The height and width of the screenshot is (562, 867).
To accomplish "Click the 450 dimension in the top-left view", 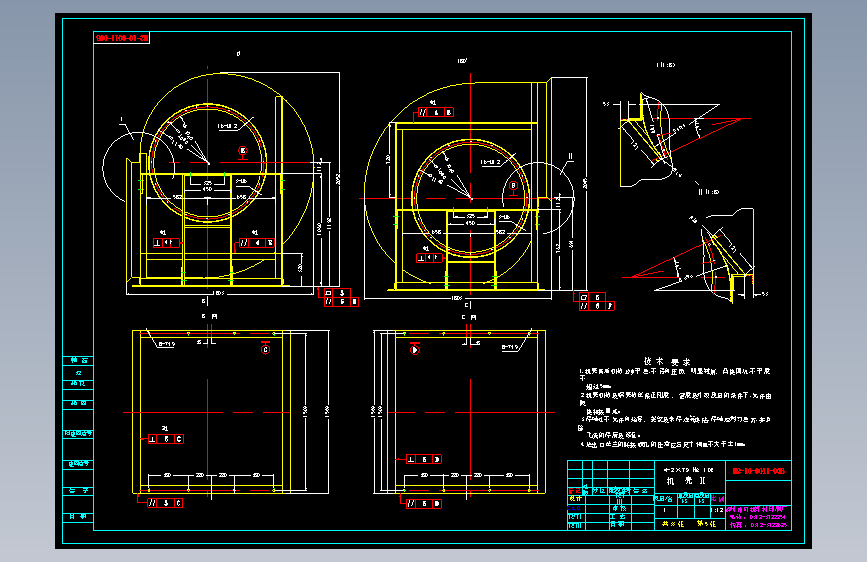I will tap(207, 189).
